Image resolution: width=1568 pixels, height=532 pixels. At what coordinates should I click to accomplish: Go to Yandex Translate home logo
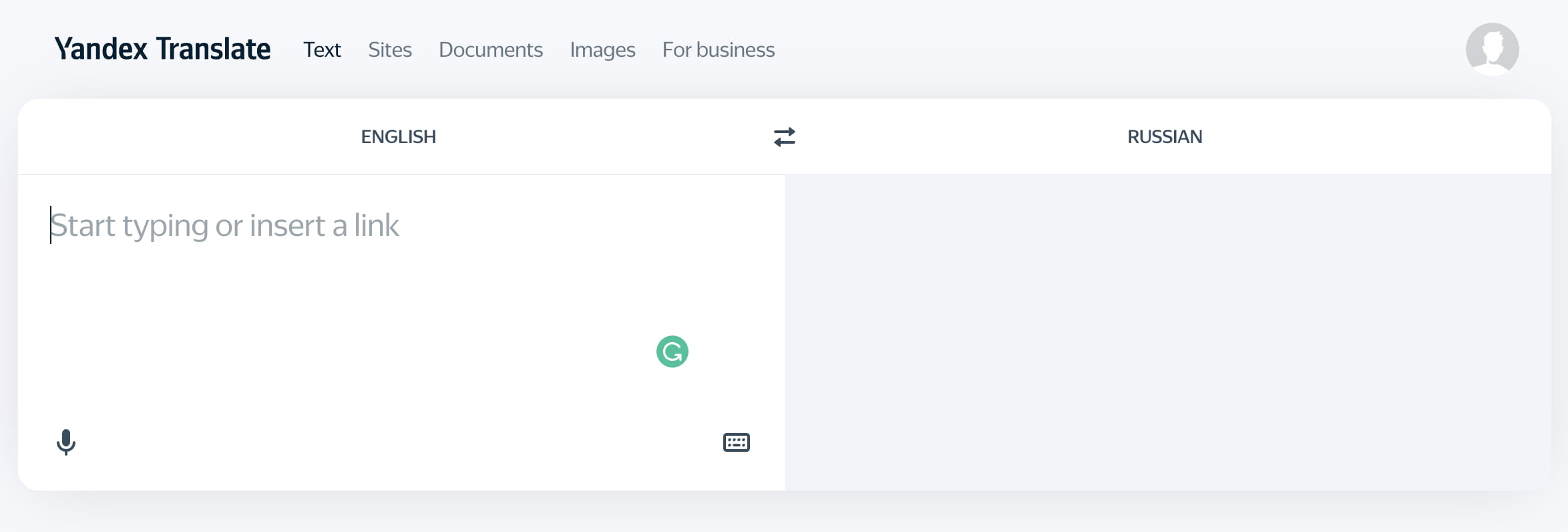(x=162, y=49)
